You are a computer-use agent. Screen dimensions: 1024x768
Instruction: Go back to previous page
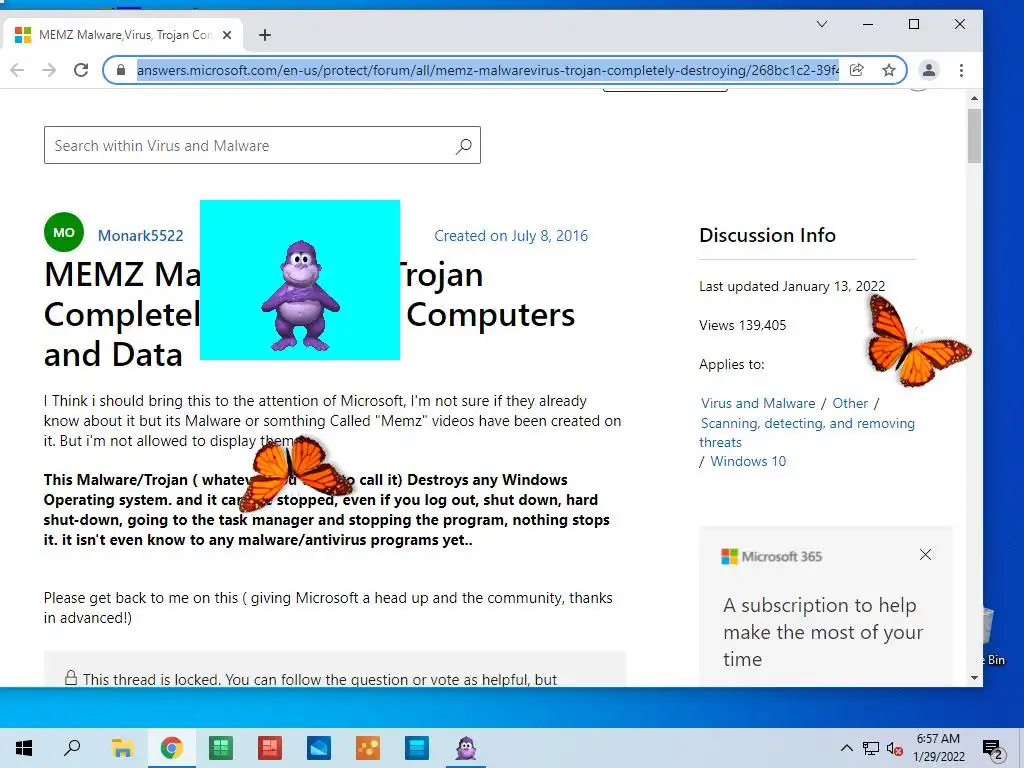point(18,70)
